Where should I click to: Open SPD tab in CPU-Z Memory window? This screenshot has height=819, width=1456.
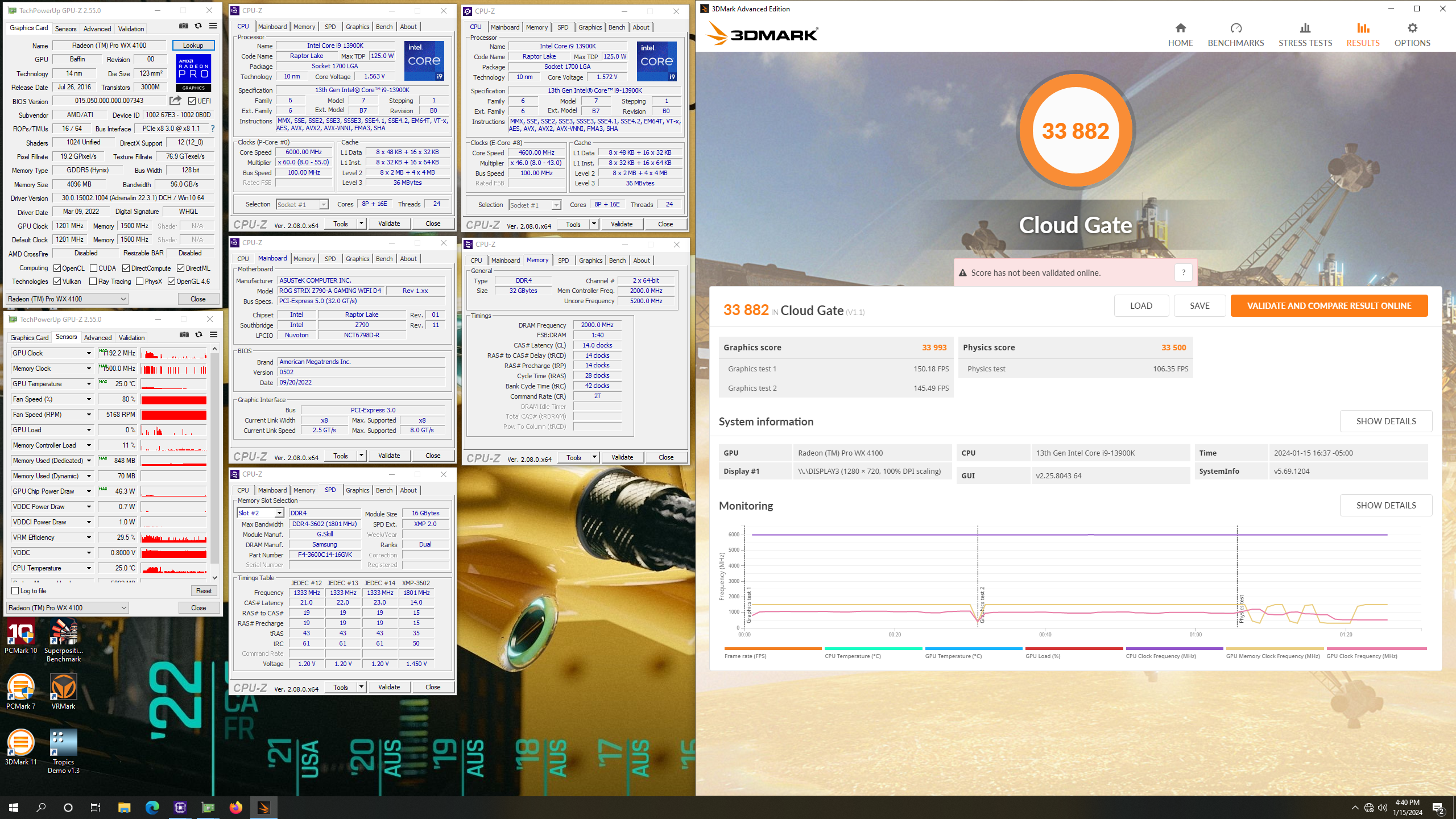tap(563, 260)
